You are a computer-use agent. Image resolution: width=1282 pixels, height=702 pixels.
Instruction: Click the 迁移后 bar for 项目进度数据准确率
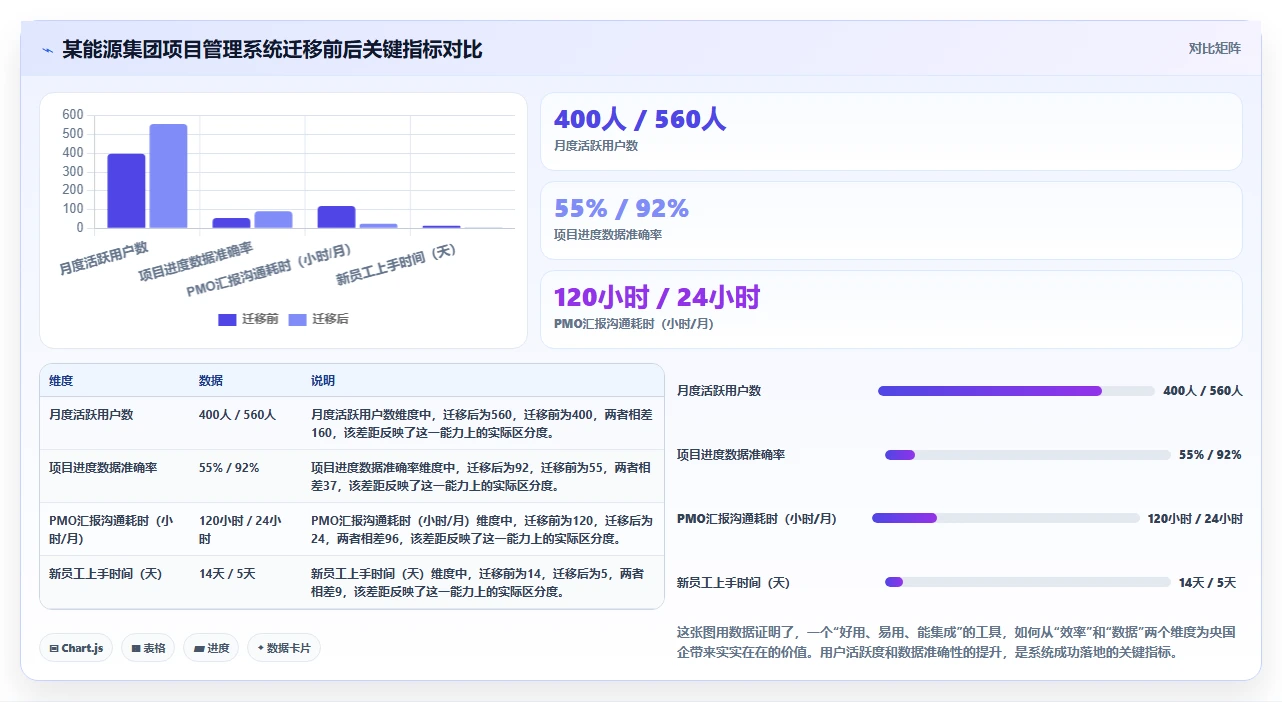273,220
